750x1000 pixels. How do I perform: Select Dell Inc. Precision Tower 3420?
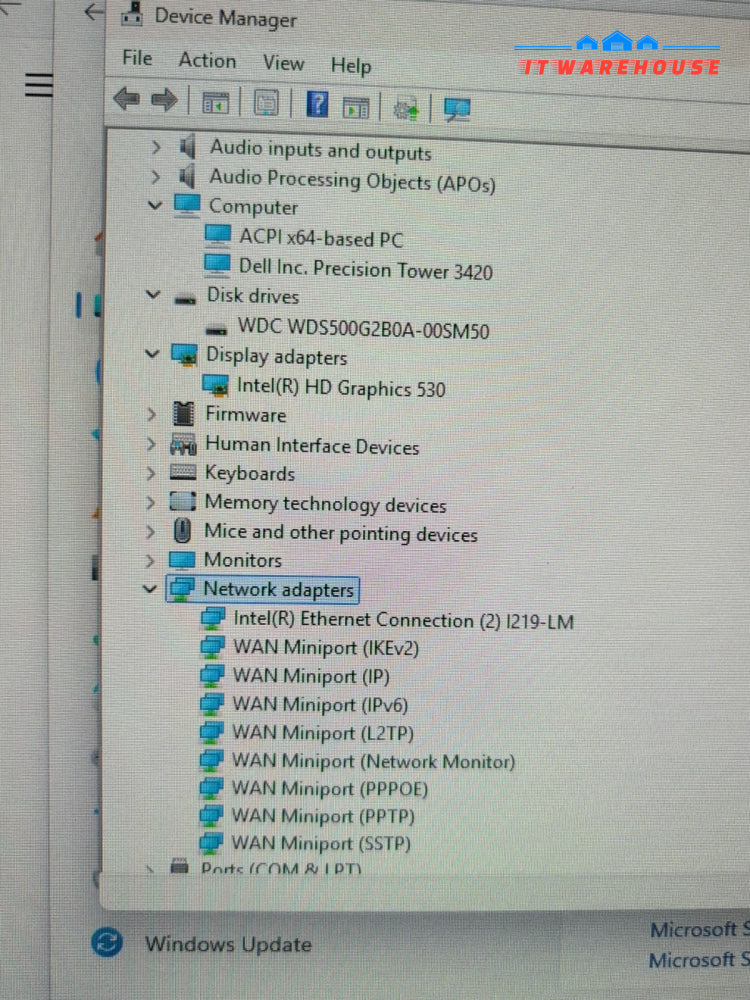[x=365, y=268]
